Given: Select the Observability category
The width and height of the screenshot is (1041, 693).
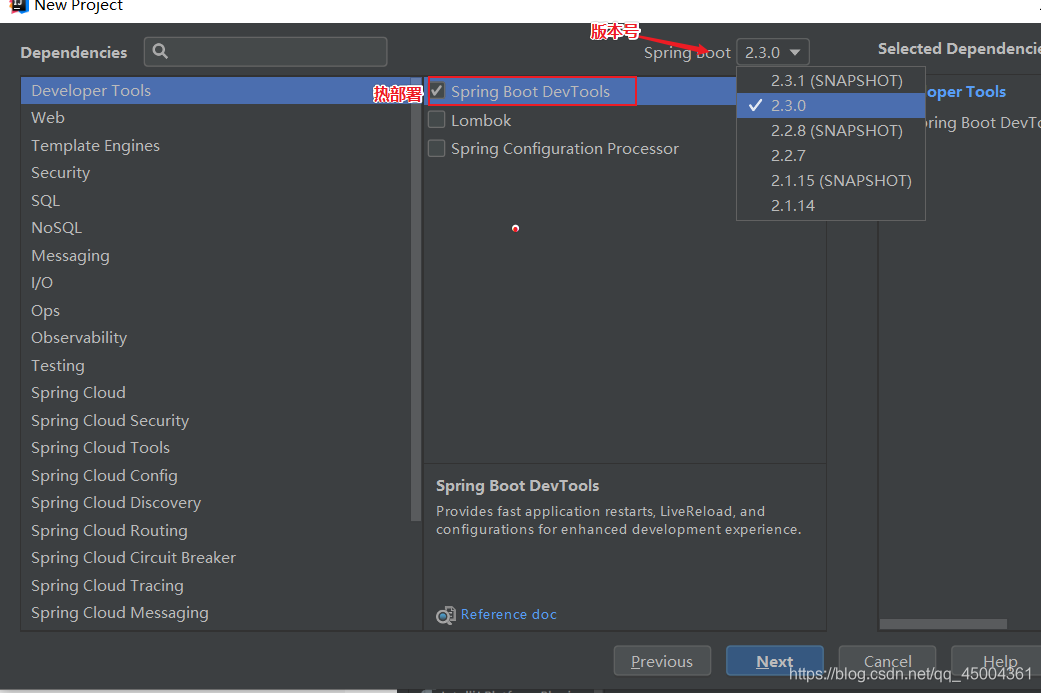Looking at the screenshot, I should tap(216, 338).
